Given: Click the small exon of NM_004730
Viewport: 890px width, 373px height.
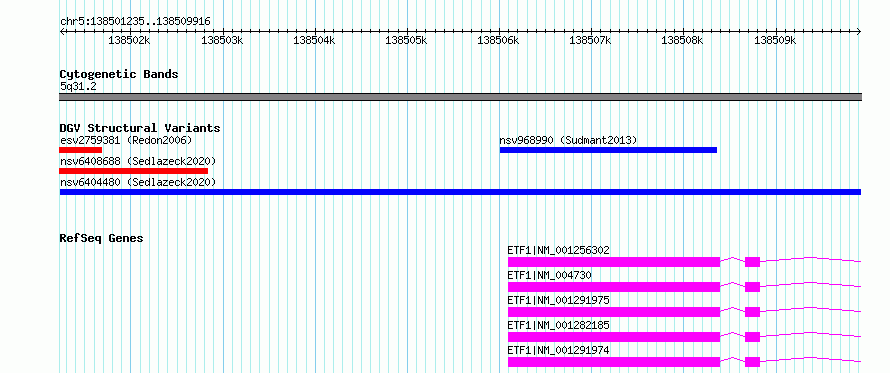Looking at the screenshot, I should tap(753, 287).
